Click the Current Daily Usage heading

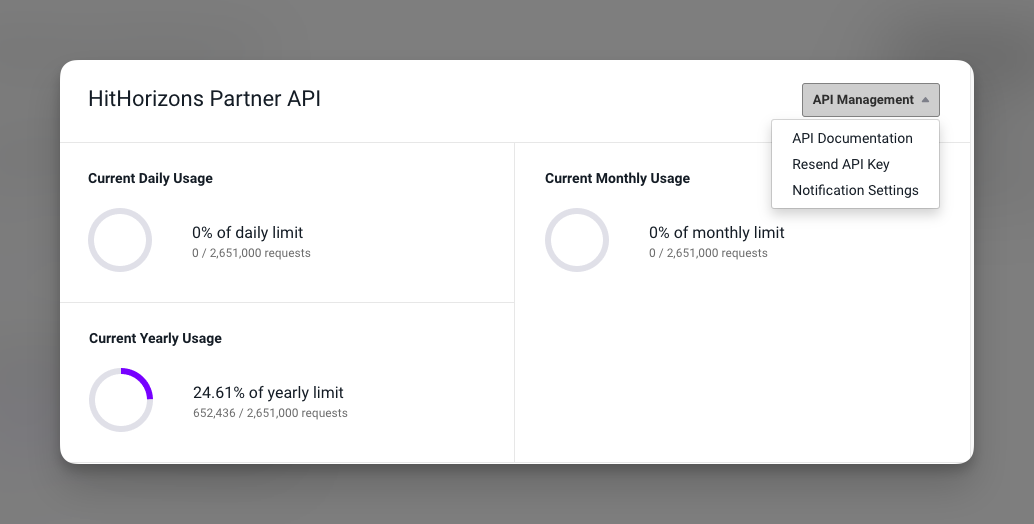[x=150, y=179]
